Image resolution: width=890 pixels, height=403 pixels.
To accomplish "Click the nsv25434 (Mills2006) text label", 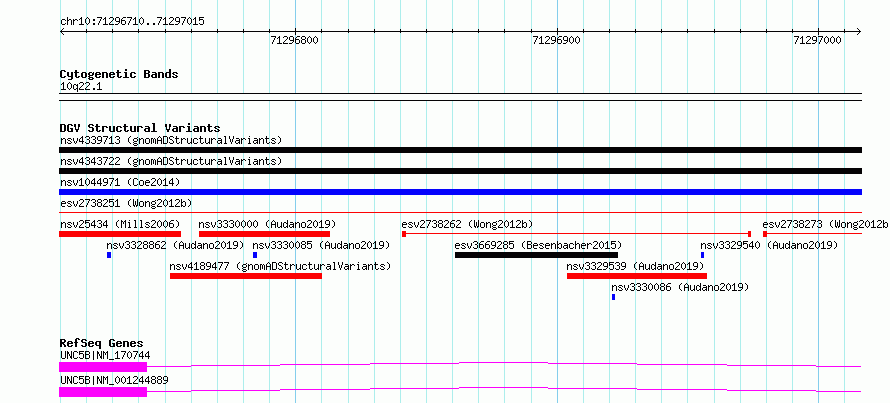I will 120,224.
